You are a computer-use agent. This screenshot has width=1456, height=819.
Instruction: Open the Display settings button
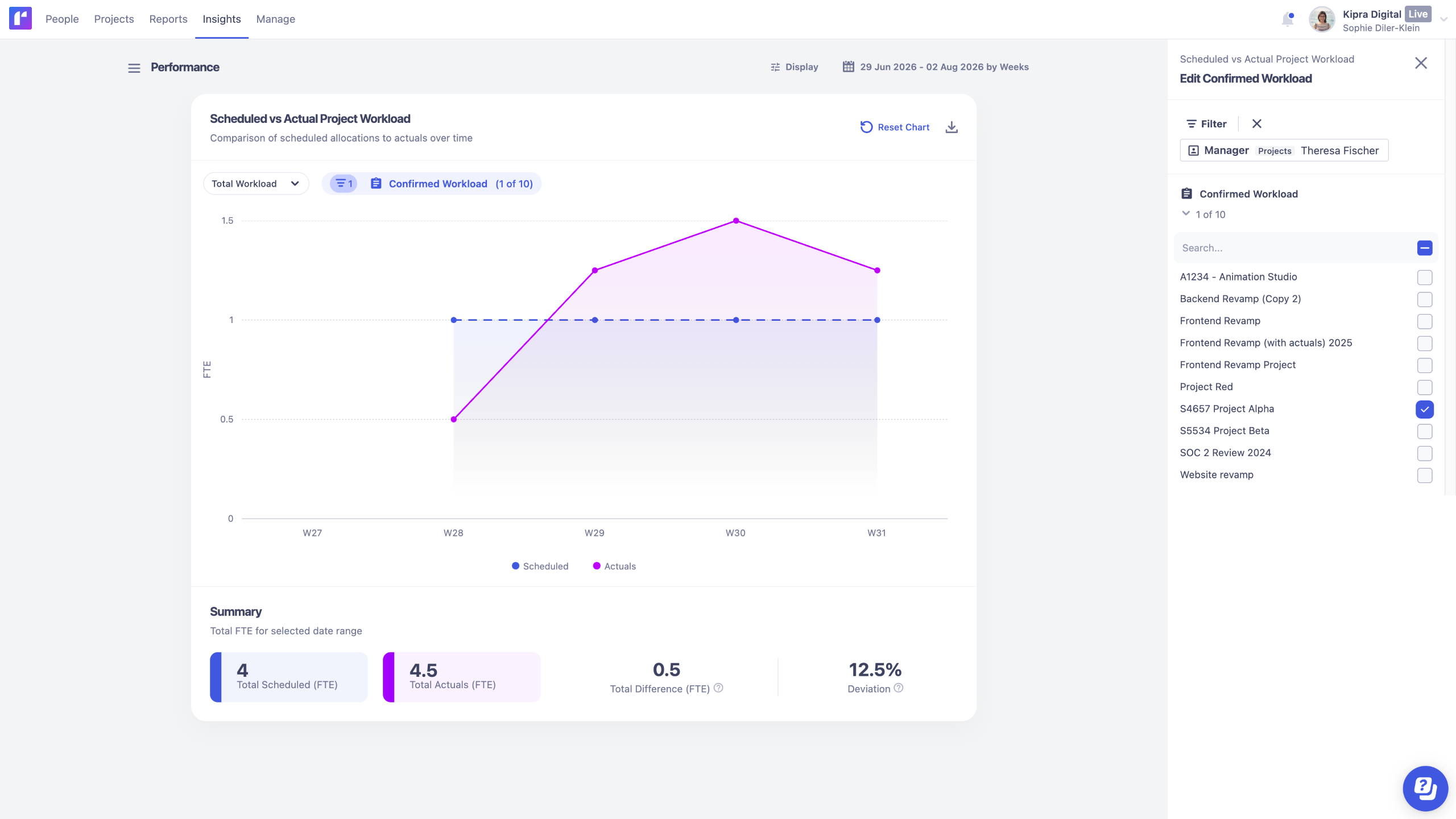coord(795,67)
